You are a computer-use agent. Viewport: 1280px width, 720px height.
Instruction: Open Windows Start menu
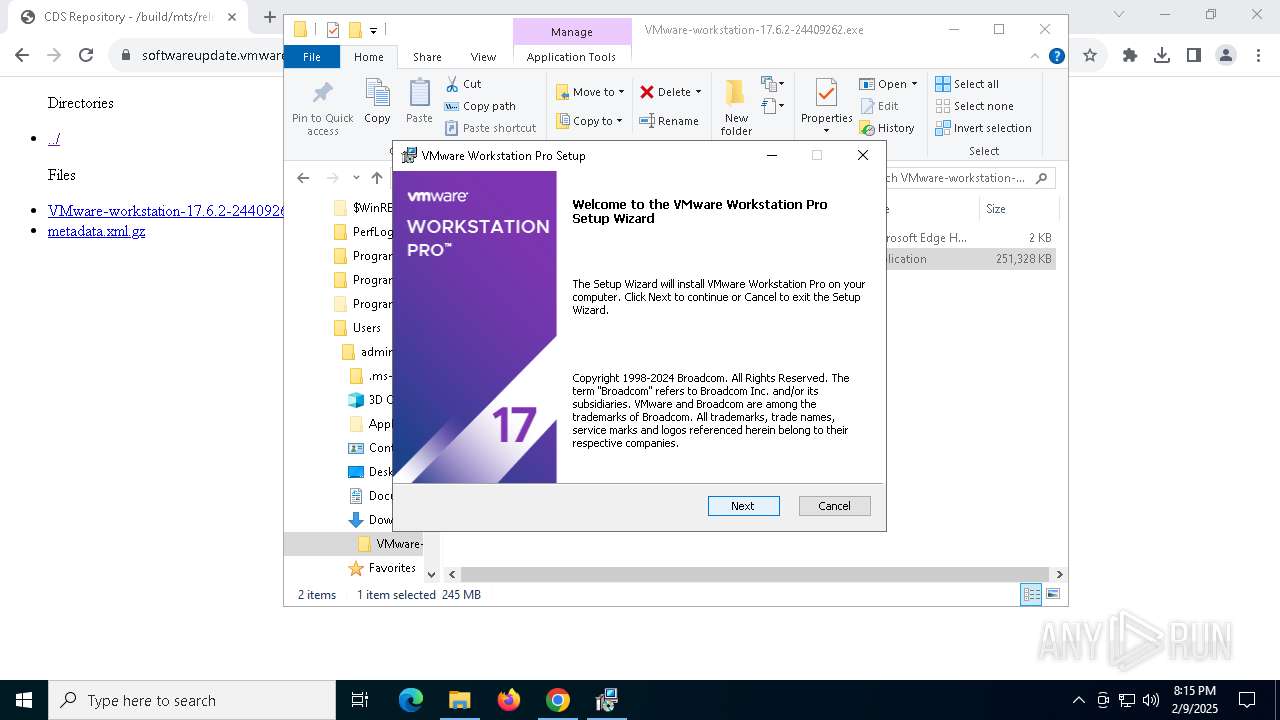click(x=24, y=700)
